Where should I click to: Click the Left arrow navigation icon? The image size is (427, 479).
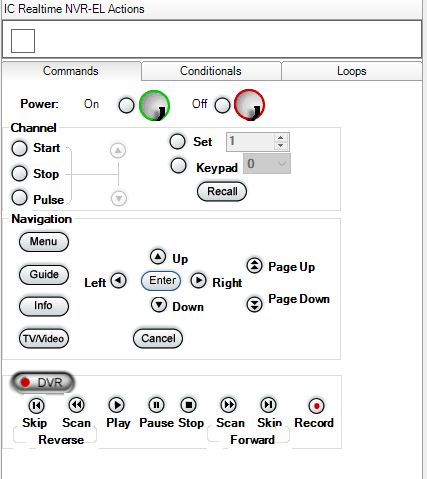click(118, 280)
